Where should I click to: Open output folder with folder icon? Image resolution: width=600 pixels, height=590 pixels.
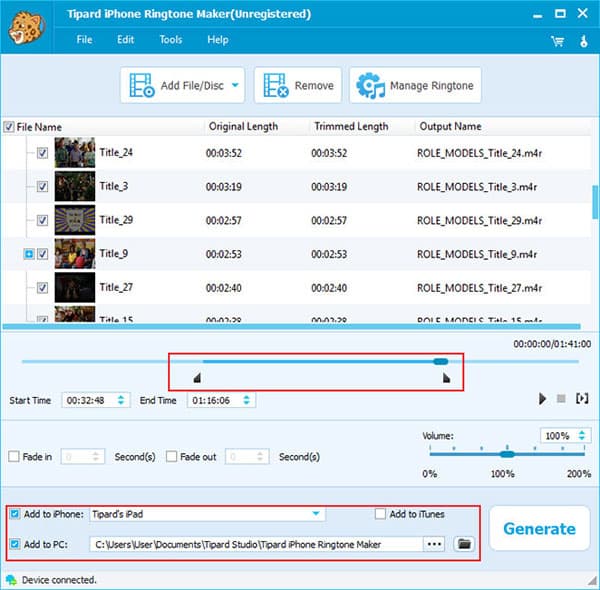click(463, 544)
